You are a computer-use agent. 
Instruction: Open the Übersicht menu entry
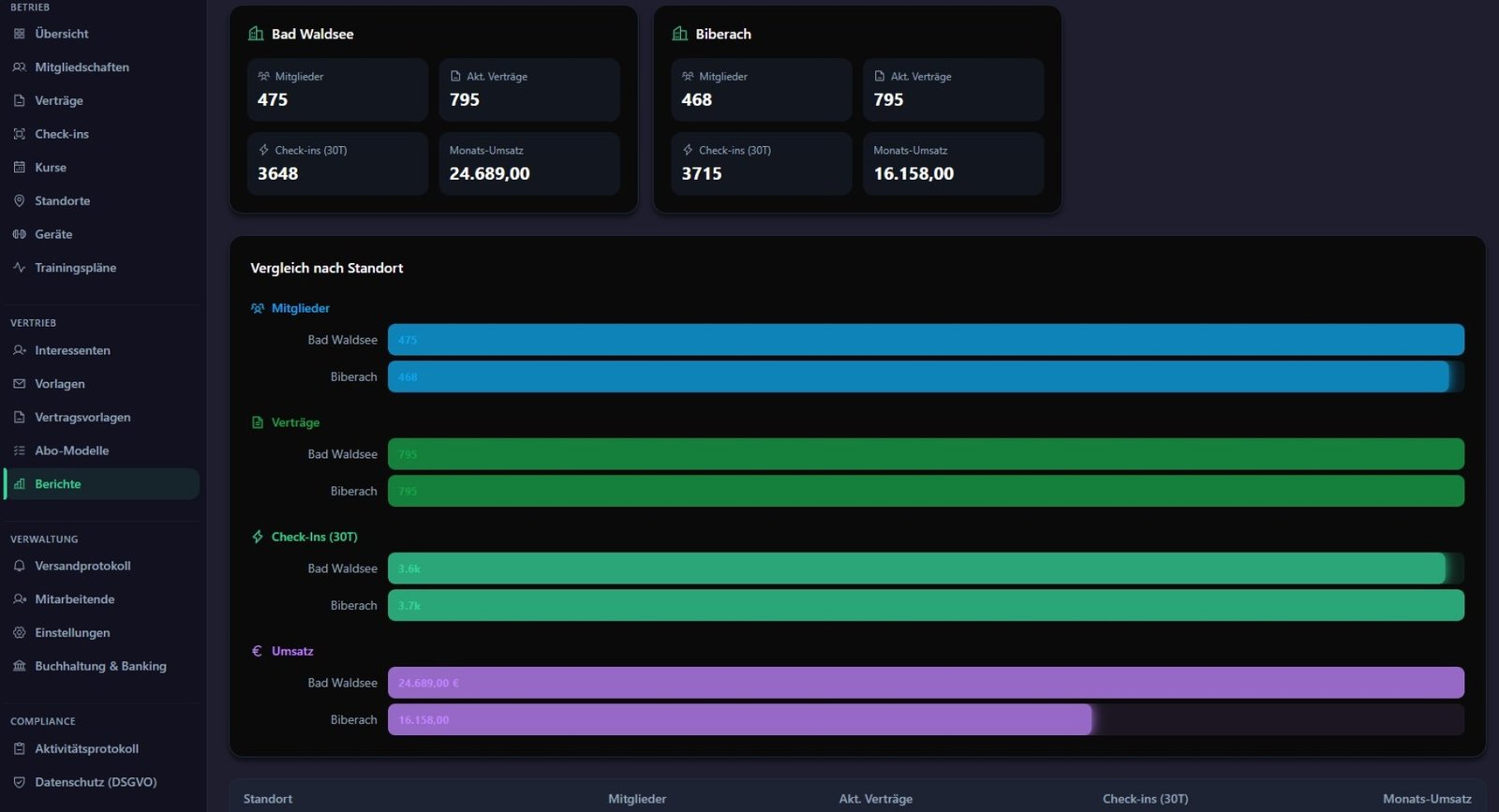(x=101, y=34)
